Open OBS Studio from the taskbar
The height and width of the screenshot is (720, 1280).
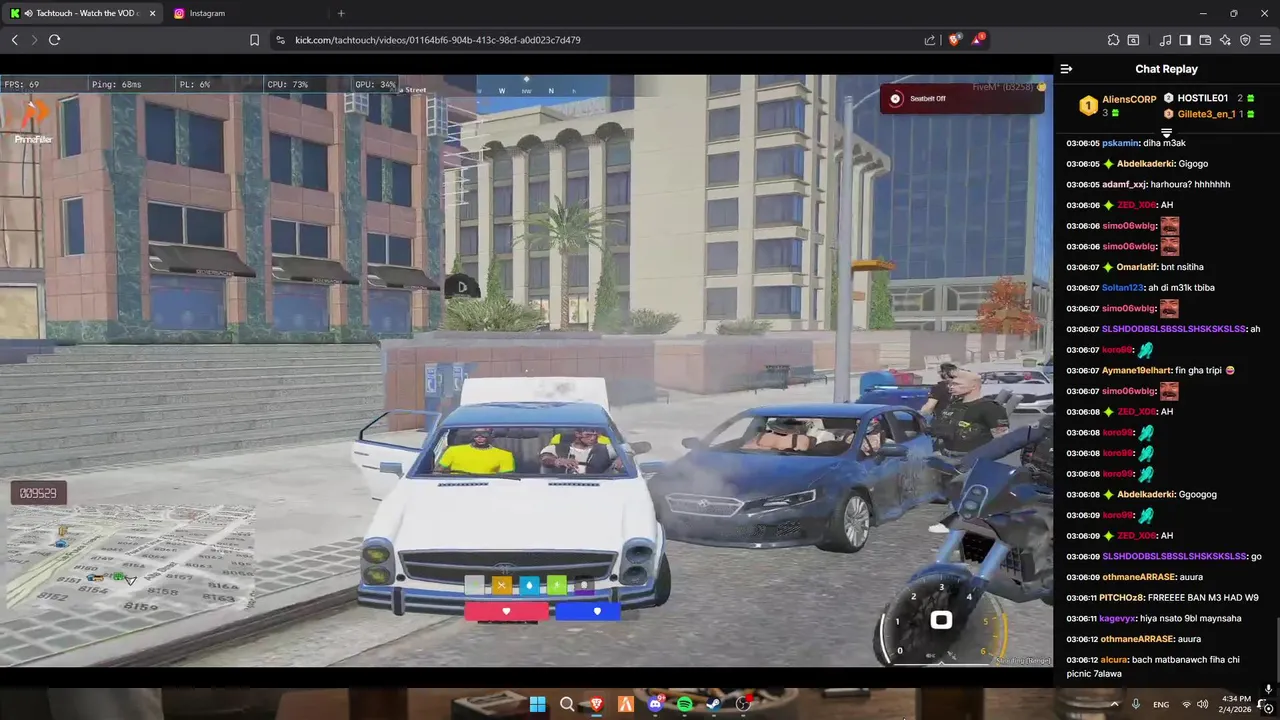point(743,704)
